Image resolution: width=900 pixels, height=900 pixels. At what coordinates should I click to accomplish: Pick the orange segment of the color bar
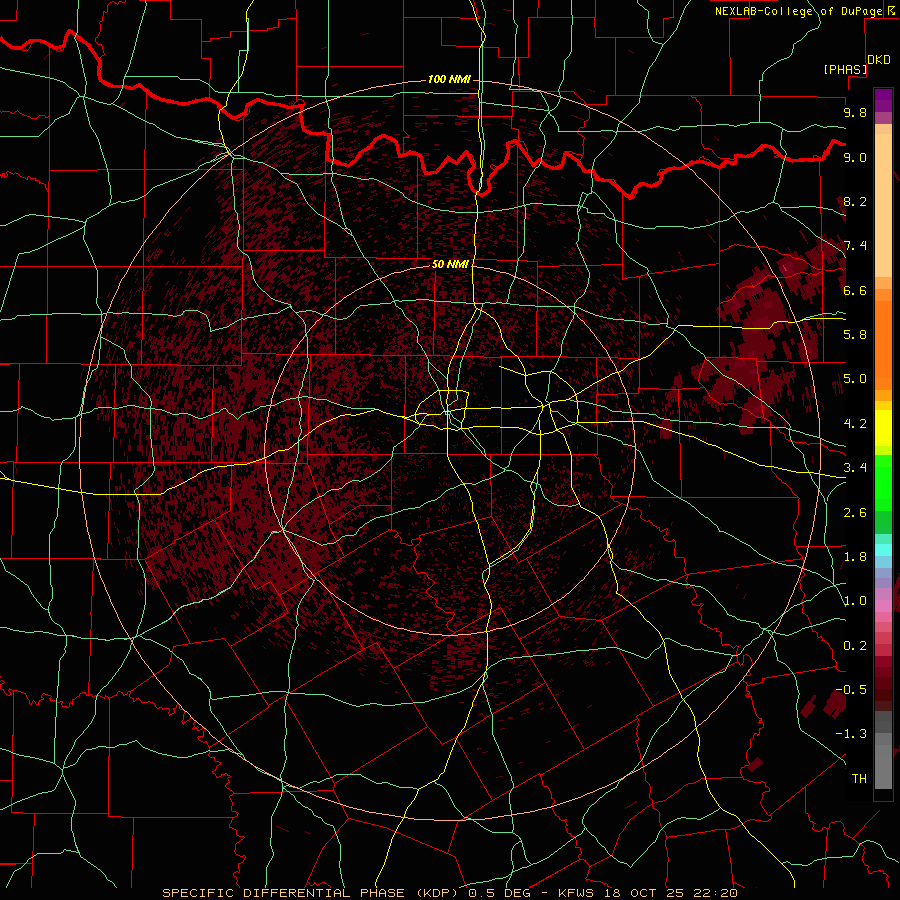[x=883, y=344]
